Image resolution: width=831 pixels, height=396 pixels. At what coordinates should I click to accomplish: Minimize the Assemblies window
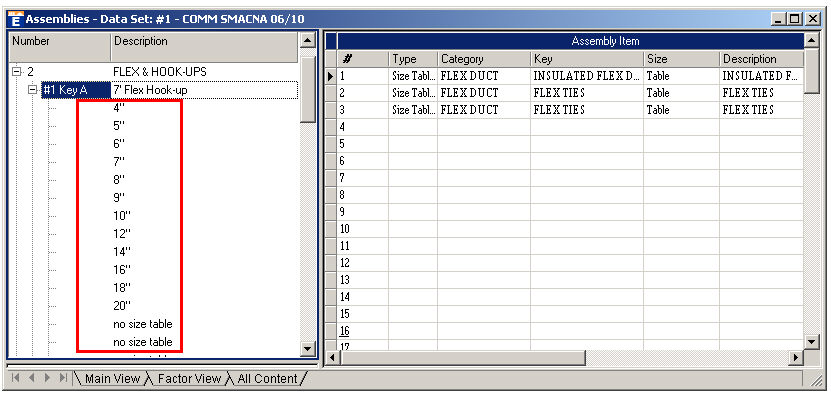778,19
